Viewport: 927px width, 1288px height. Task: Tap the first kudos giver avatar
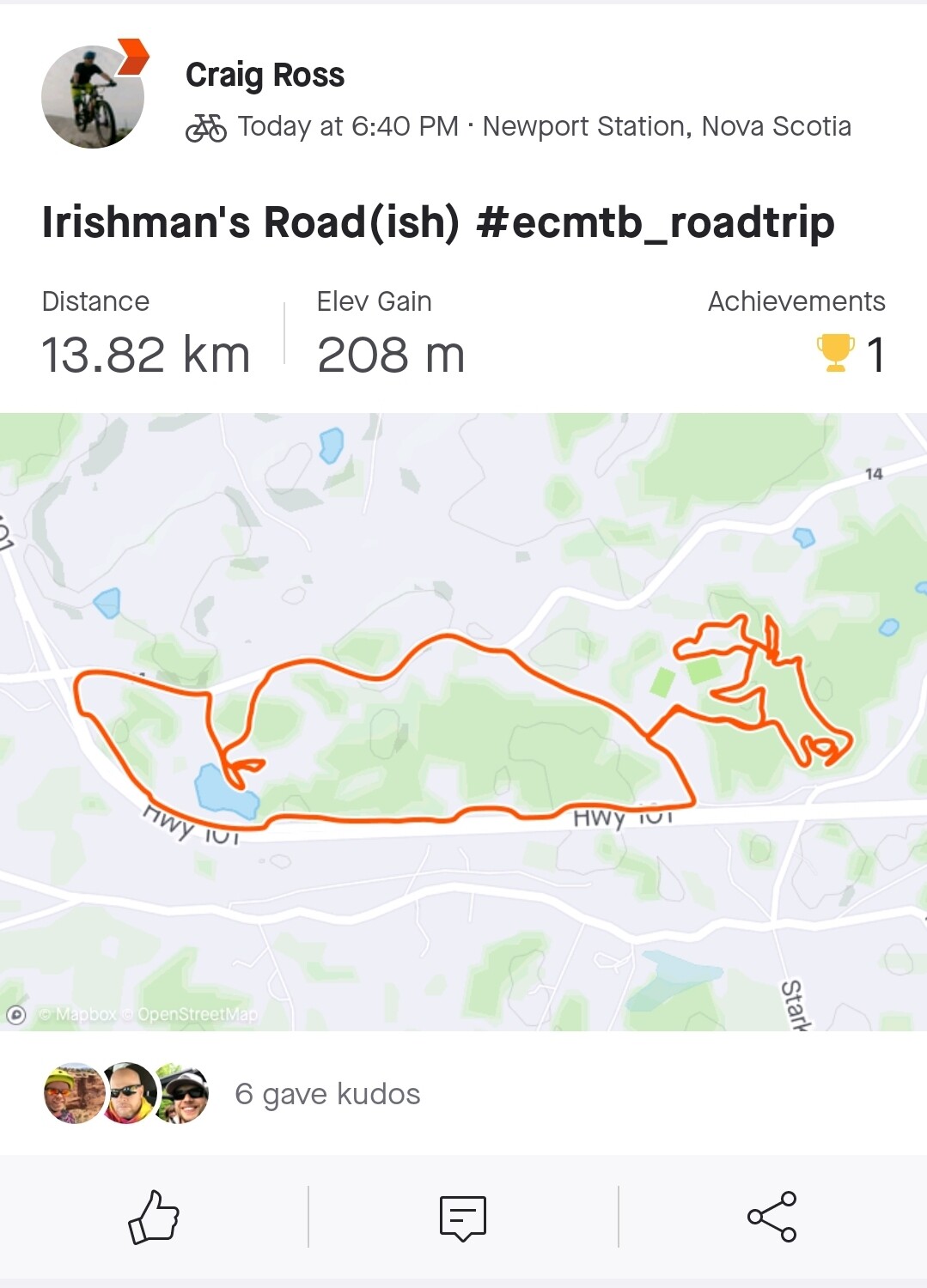point(75,1094)
